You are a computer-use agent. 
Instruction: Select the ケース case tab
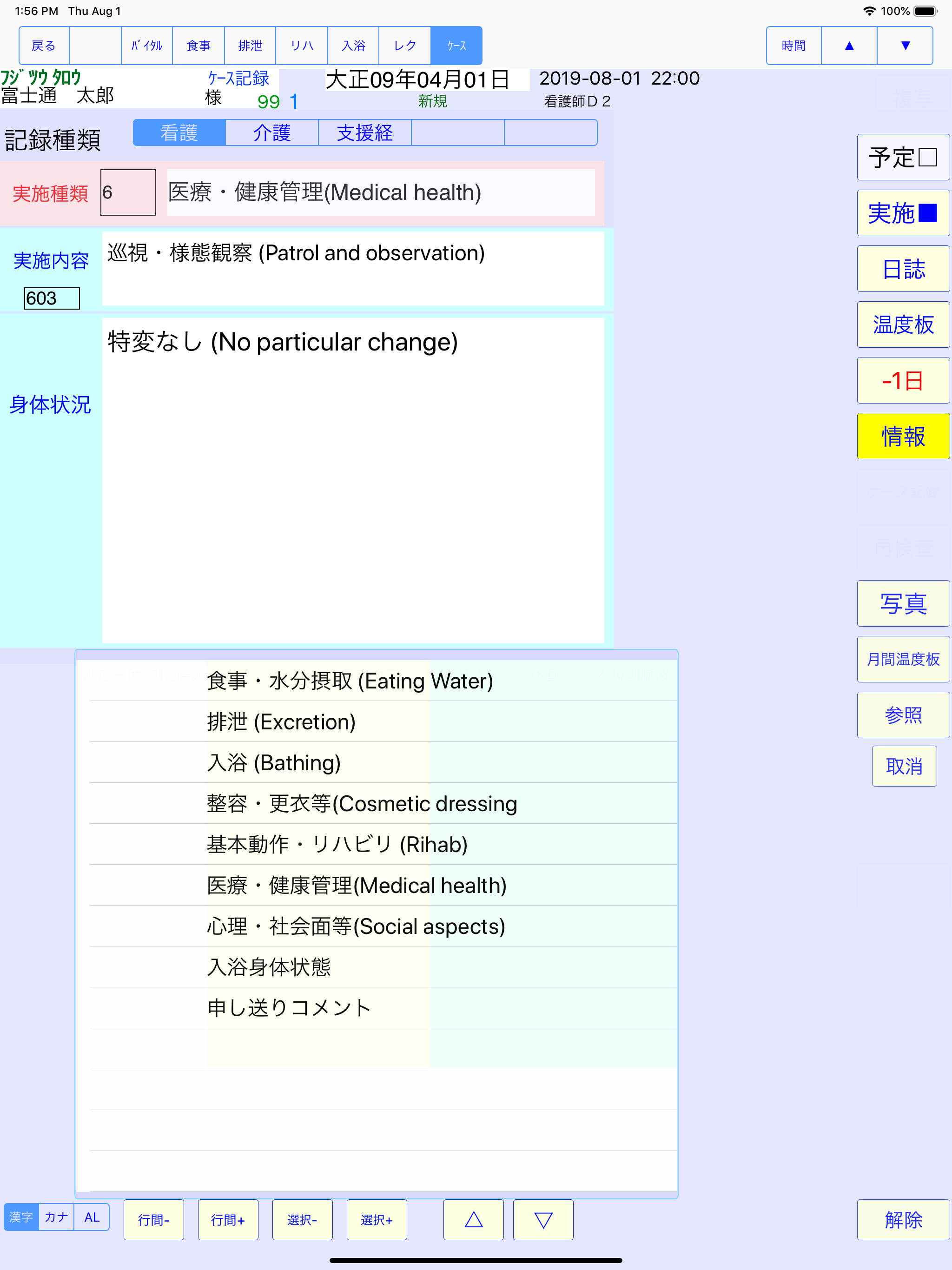coord(456,46)
